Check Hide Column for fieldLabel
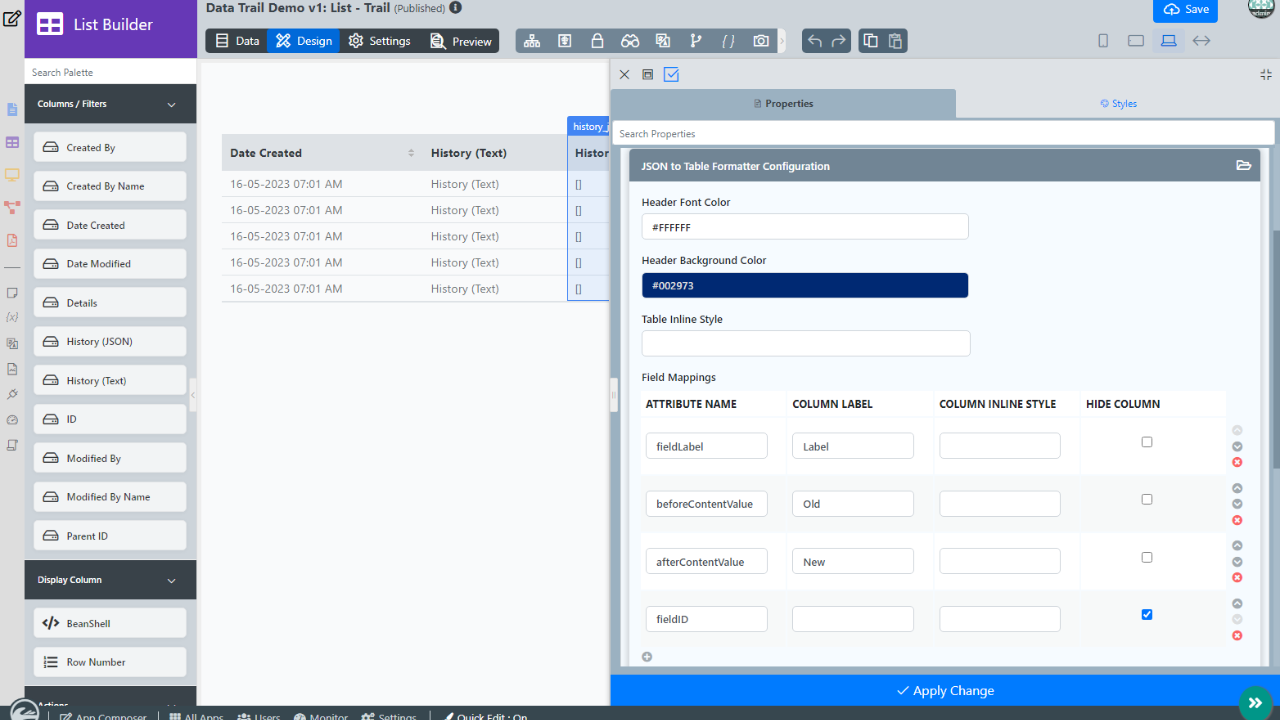The width and height of the screenshot is (1280, 720). (1147, 442)
